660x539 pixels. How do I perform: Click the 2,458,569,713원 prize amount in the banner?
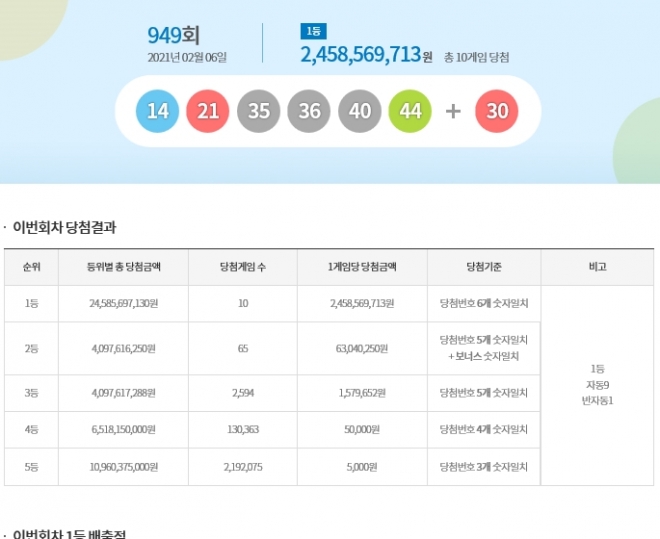[366, 55]
